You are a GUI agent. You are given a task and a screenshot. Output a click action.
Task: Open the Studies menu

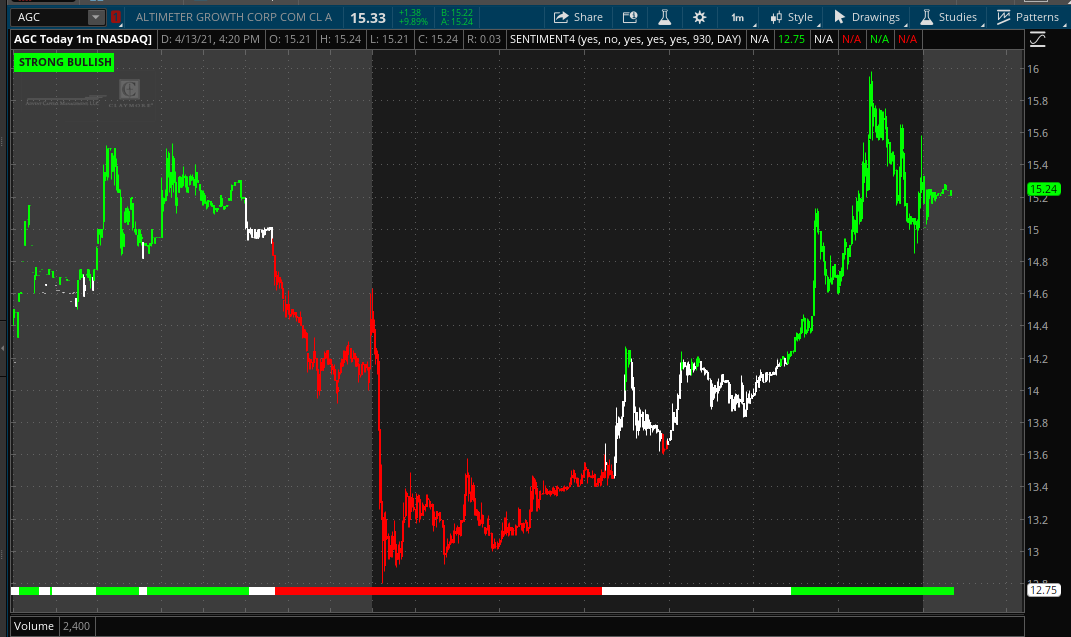949,17
